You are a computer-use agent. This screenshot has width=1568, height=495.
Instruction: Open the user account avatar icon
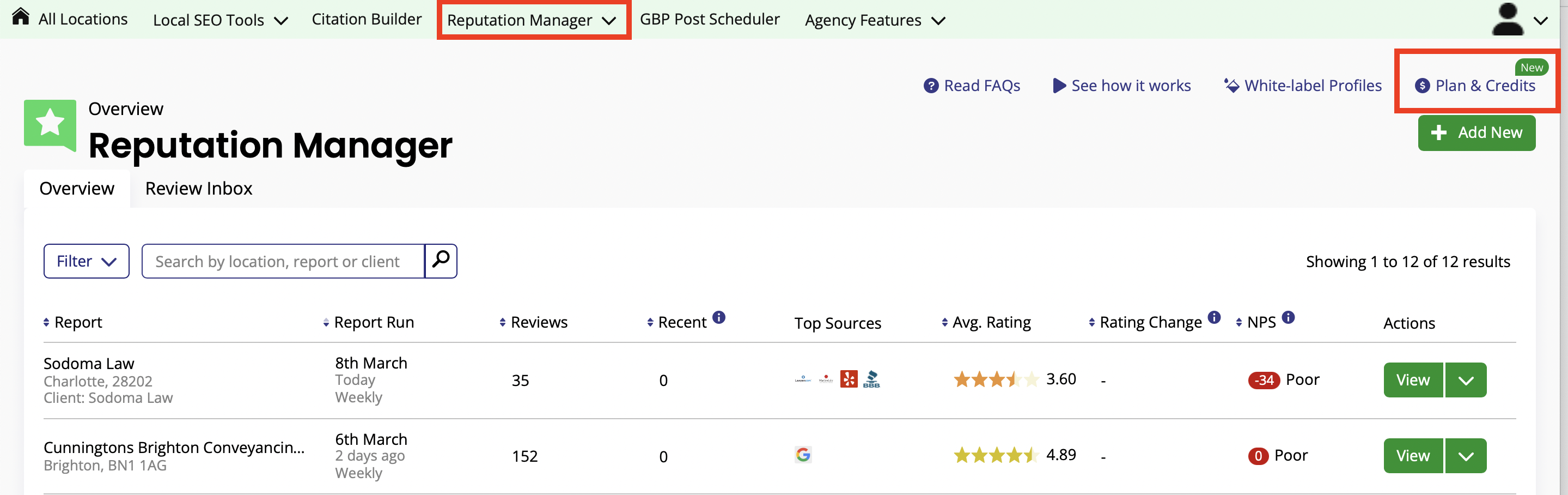point(1507,19)
